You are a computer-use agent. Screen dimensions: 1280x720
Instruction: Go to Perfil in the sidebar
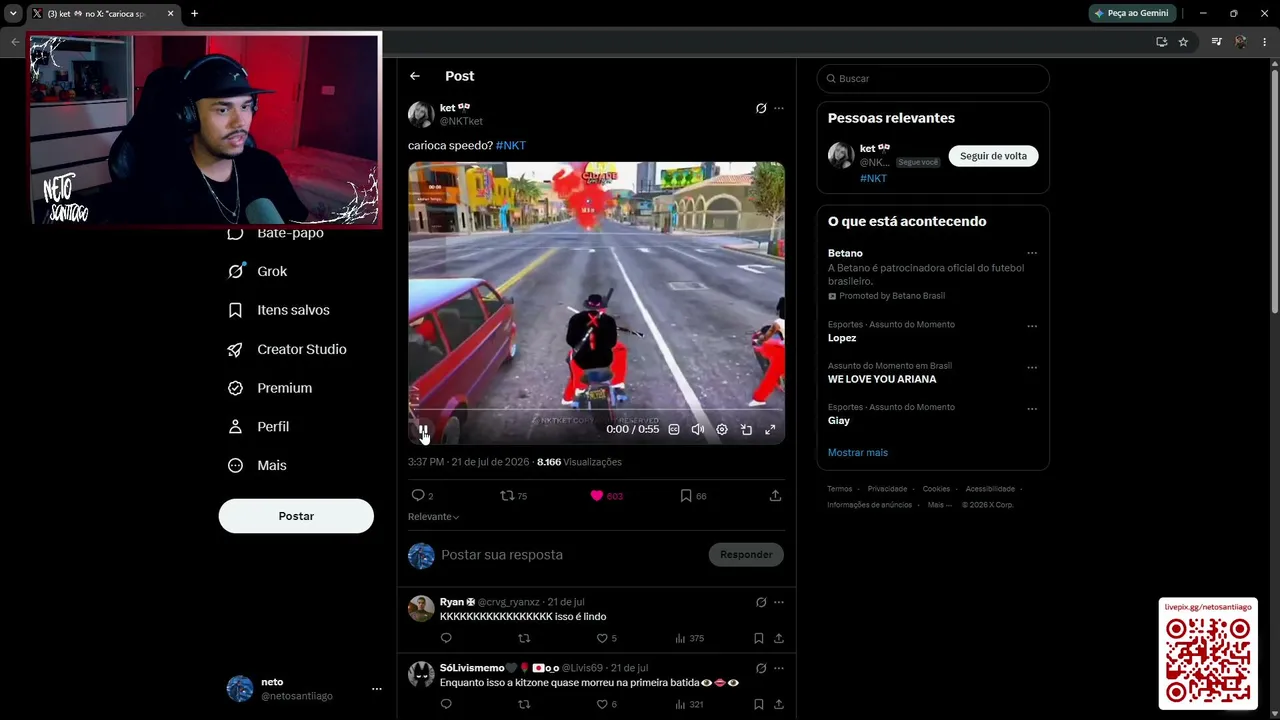click(258, 427)
